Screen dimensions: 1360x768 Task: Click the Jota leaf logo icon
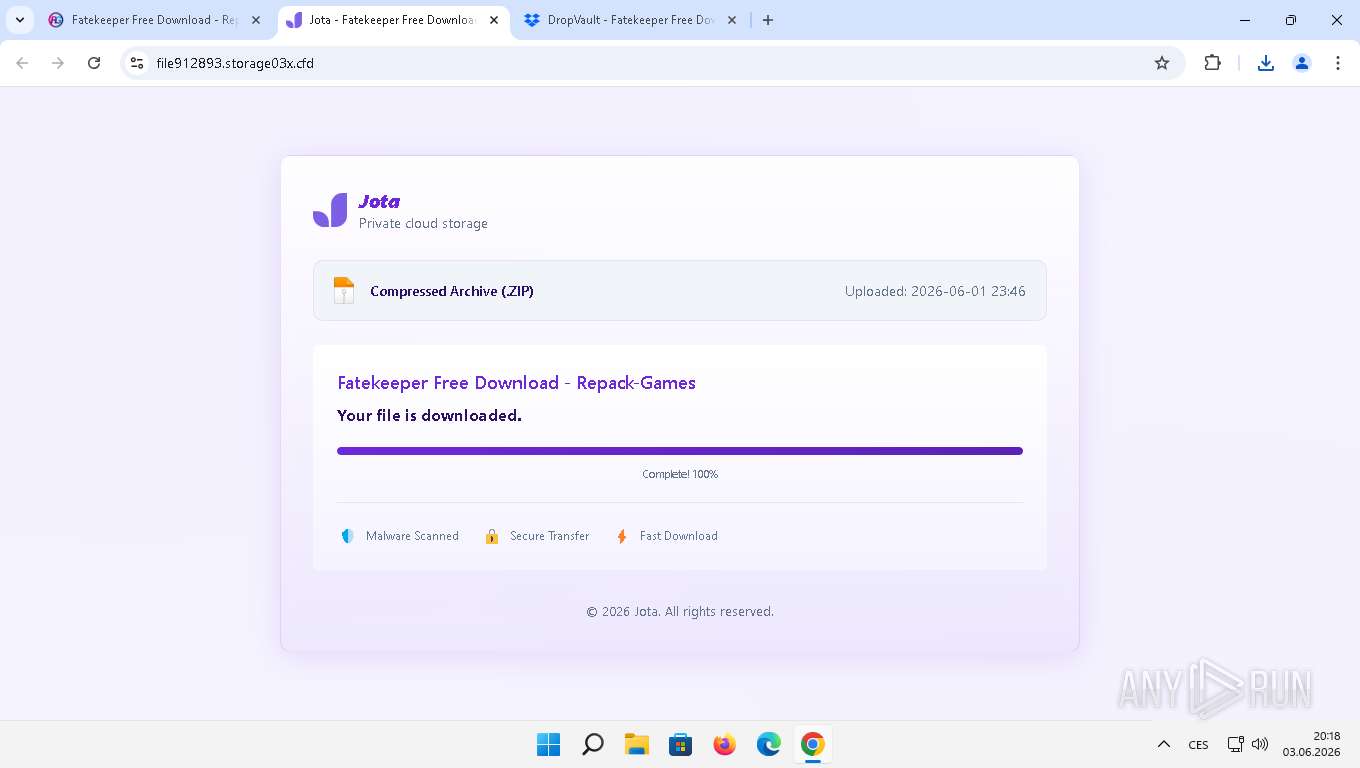(330, 210)
